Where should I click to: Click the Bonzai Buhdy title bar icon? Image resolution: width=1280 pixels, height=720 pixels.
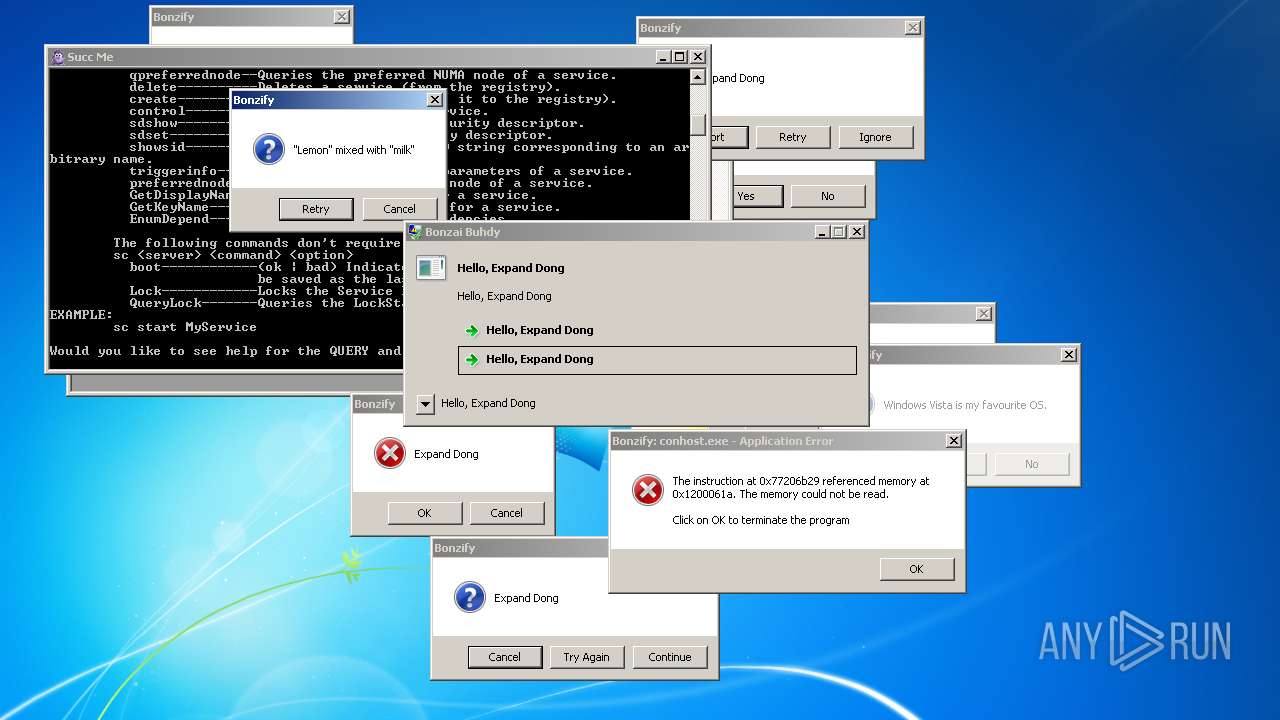[415, 232]
